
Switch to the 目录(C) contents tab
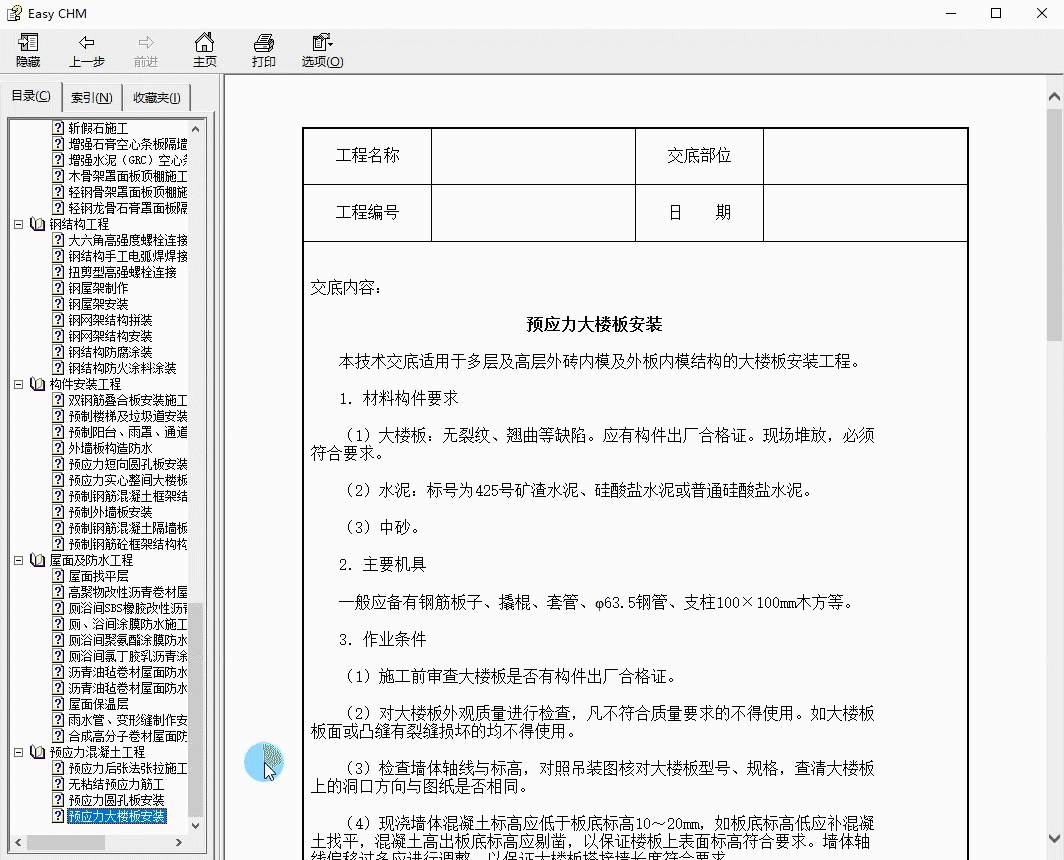(31, 96)
